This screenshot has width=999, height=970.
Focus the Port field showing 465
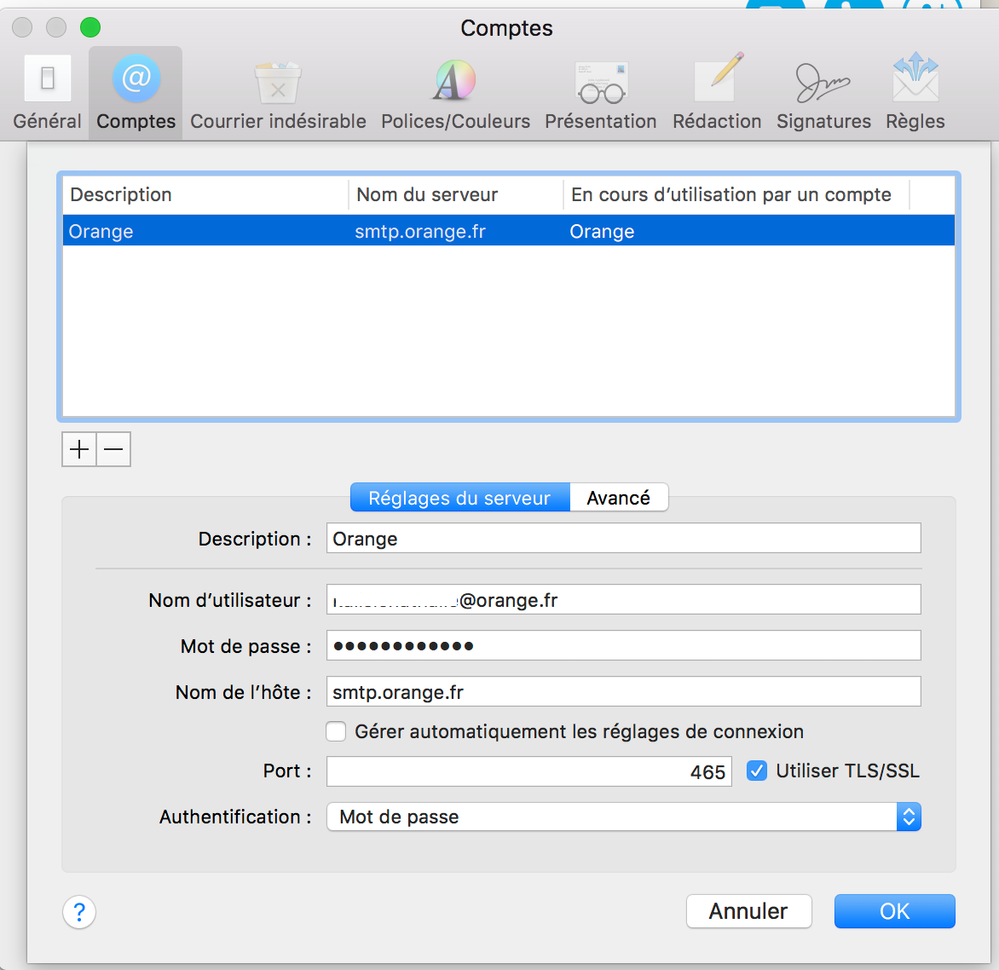click(529, 771)
